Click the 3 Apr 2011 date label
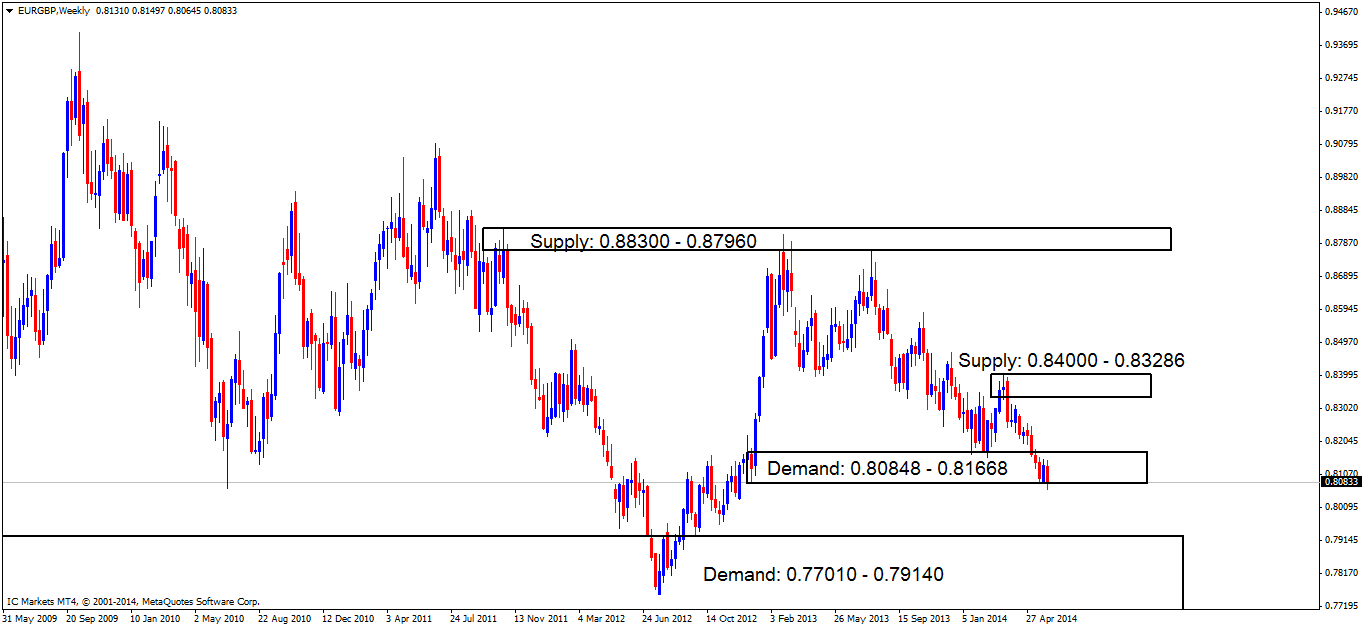The width and height of the screenshot is (1362, 627). [x=411, y=619]
